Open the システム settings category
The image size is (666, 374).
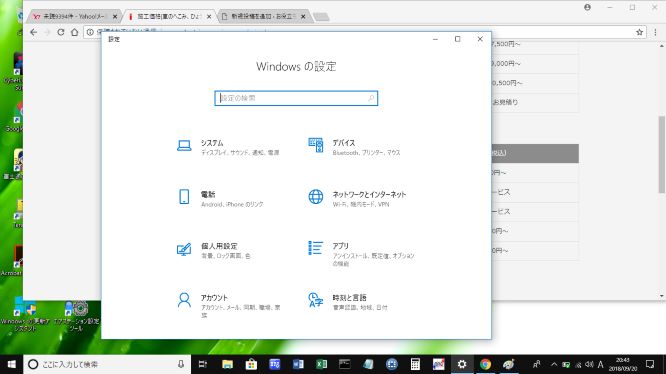[x=228, y=147]
